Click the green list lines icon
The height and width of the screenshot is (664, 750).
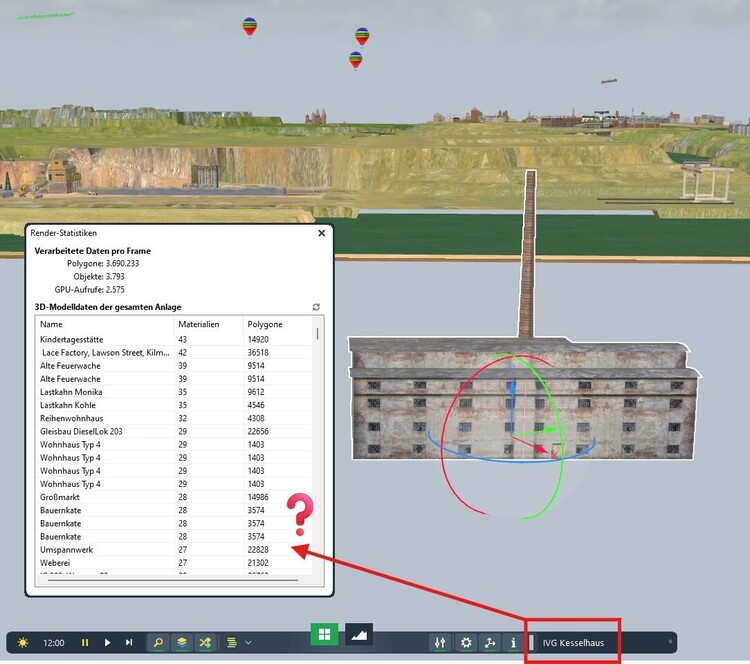[x=232, y=643]
